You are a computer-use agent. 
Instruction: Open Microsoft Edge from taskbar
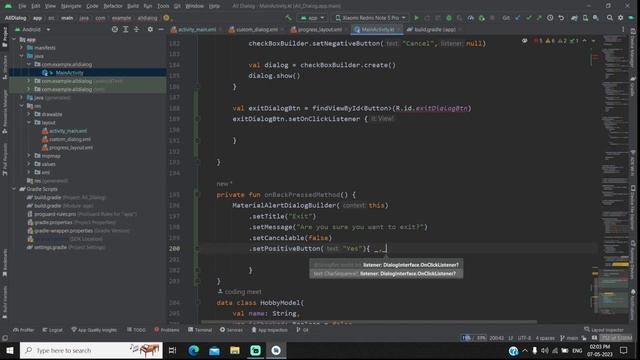193,350
